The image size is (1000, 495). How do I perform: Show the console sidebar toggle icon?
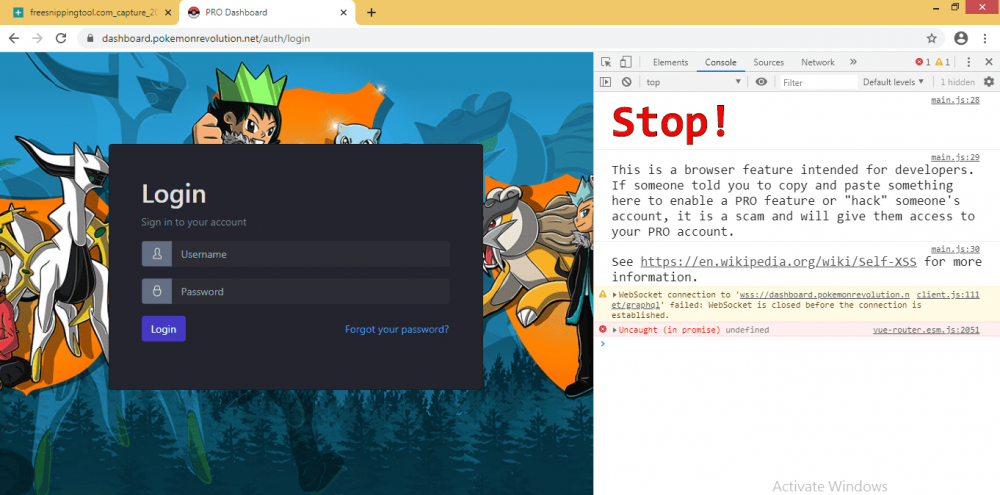[x=606, y=82]
